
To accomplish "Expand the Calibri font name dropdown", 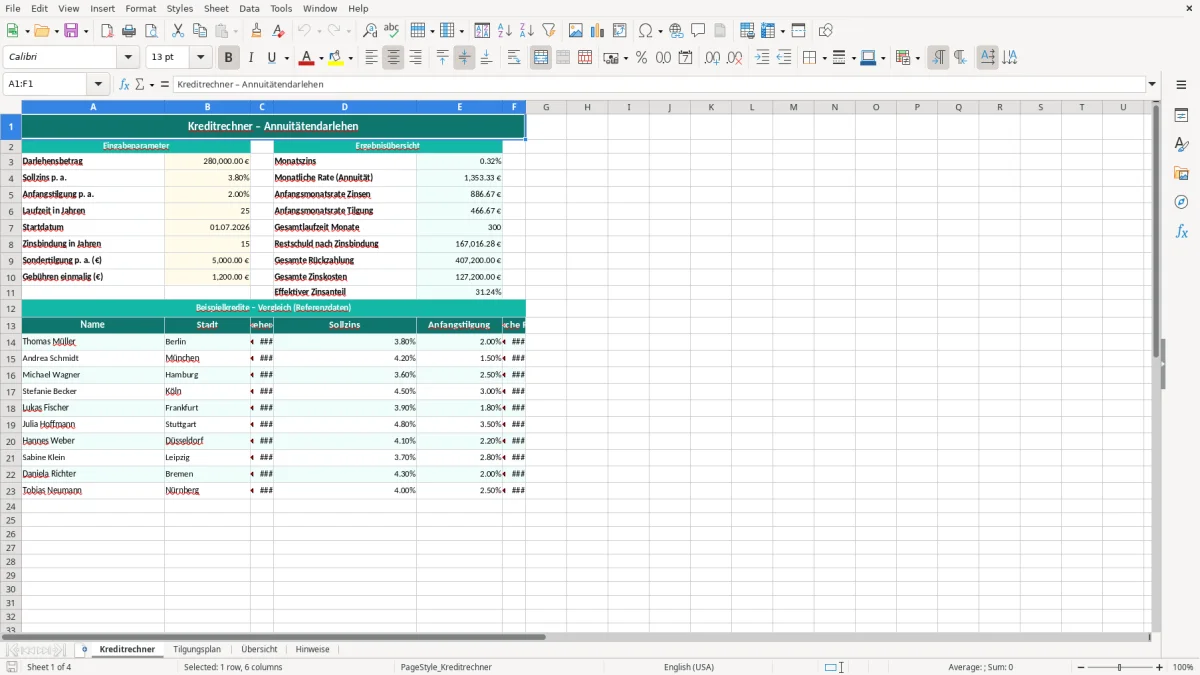I will (x=128, y=58).
